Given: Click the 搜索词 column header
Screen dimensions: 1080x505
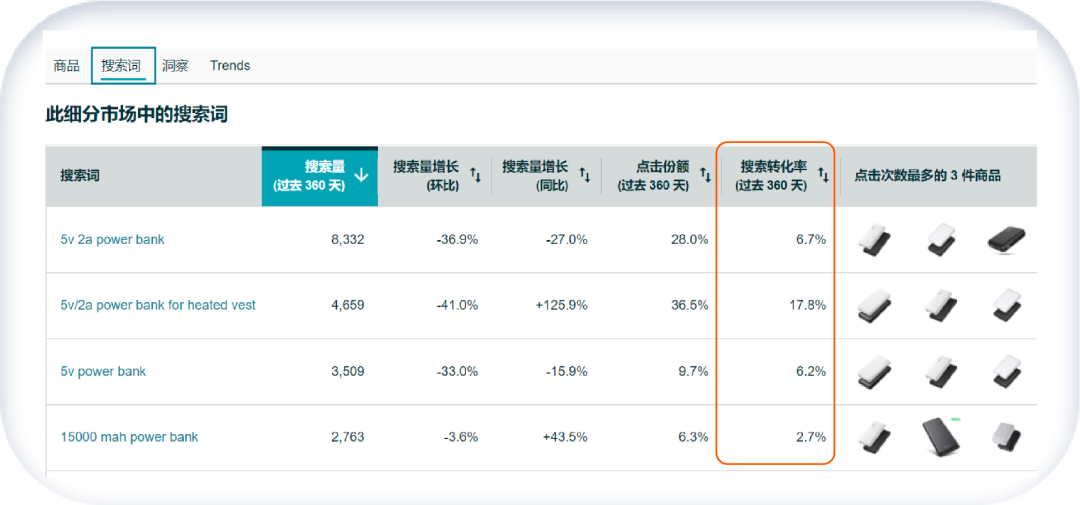Looking at the screenshot, I should [x=80, y=176].
